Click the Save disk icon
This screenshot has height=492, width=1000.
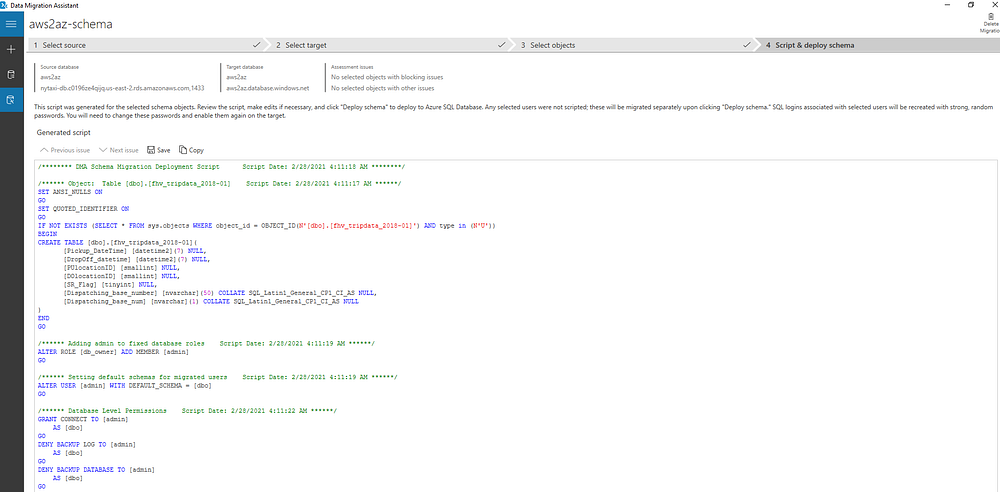(151, 150)
